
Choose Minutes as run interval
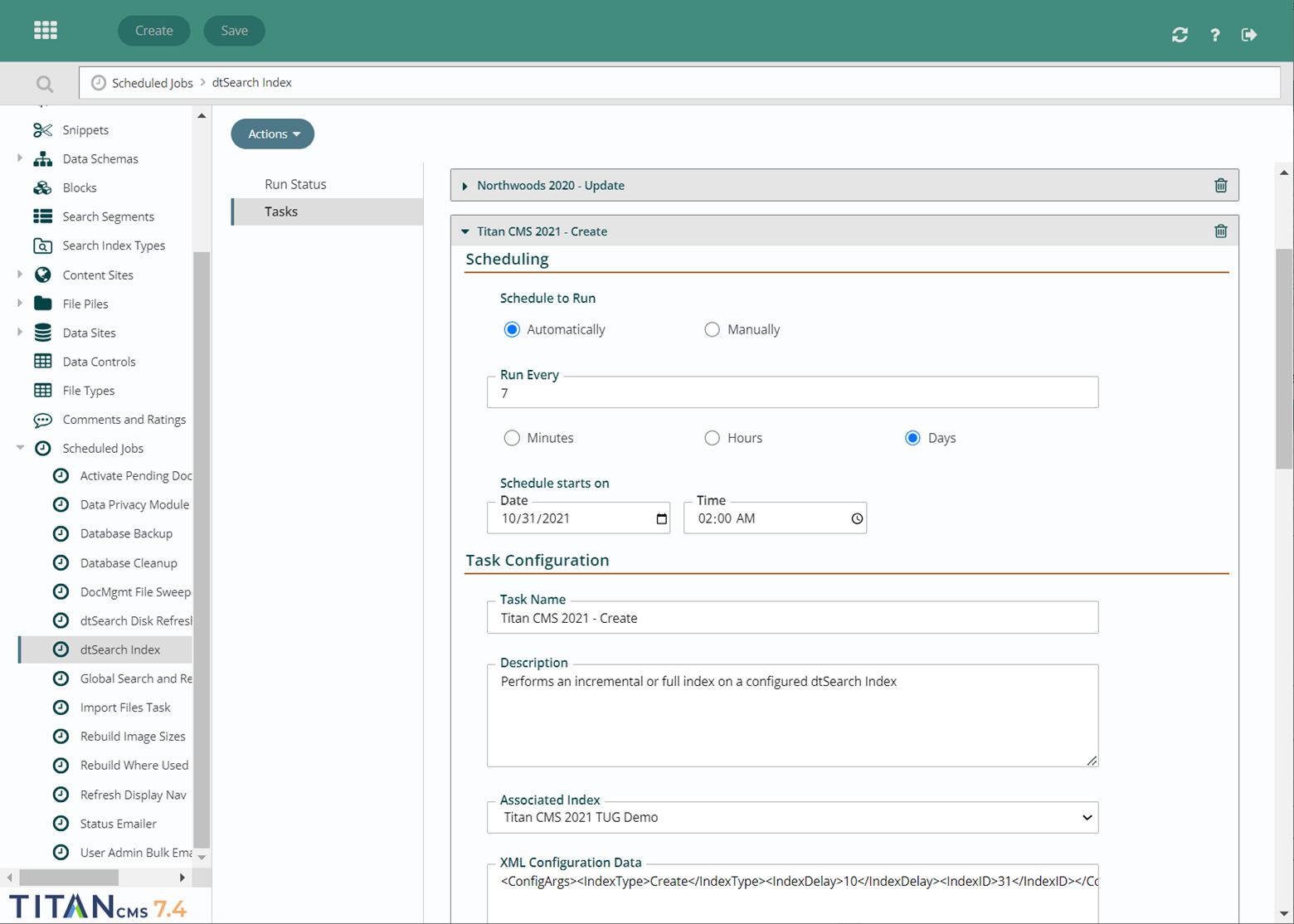512,438
